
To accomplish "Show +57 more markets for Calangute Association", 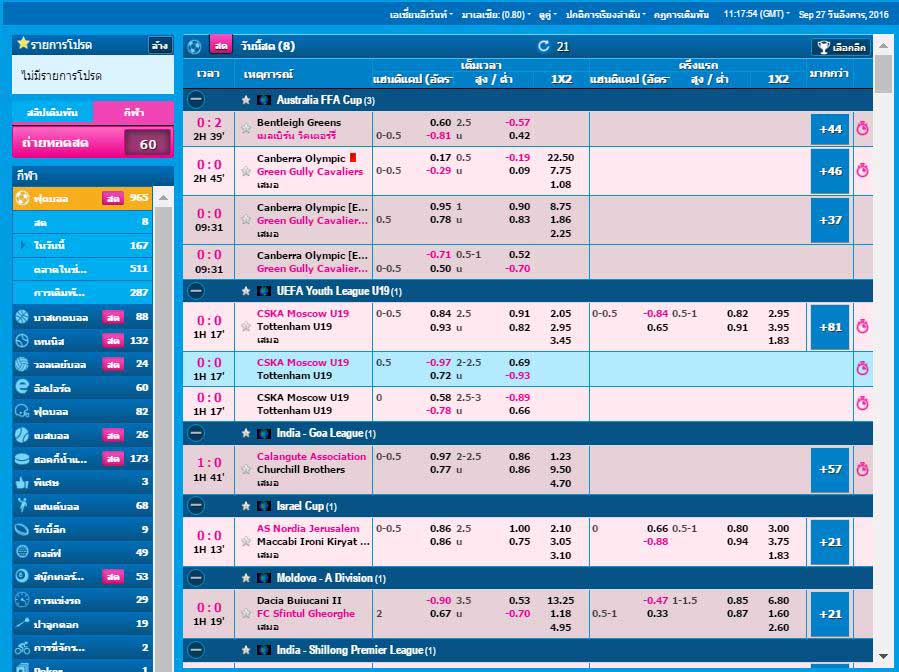I will pos(830,470).
